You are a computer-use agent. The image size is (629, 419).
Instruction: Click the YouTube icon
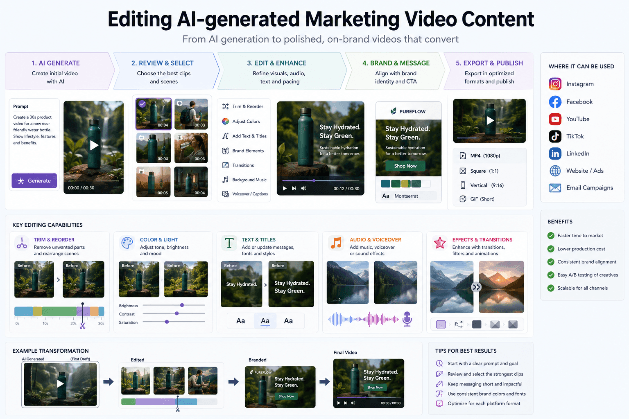[x=555, y=119]
